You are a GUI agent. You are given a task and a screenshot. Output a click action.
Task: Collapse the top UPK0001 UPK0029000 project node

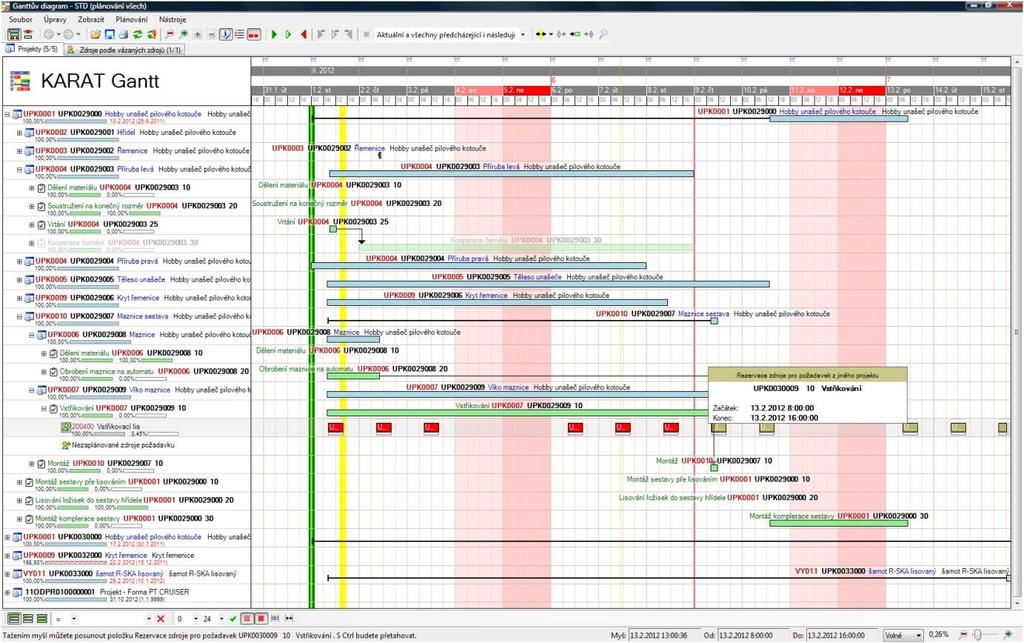[x=7, y=114]
